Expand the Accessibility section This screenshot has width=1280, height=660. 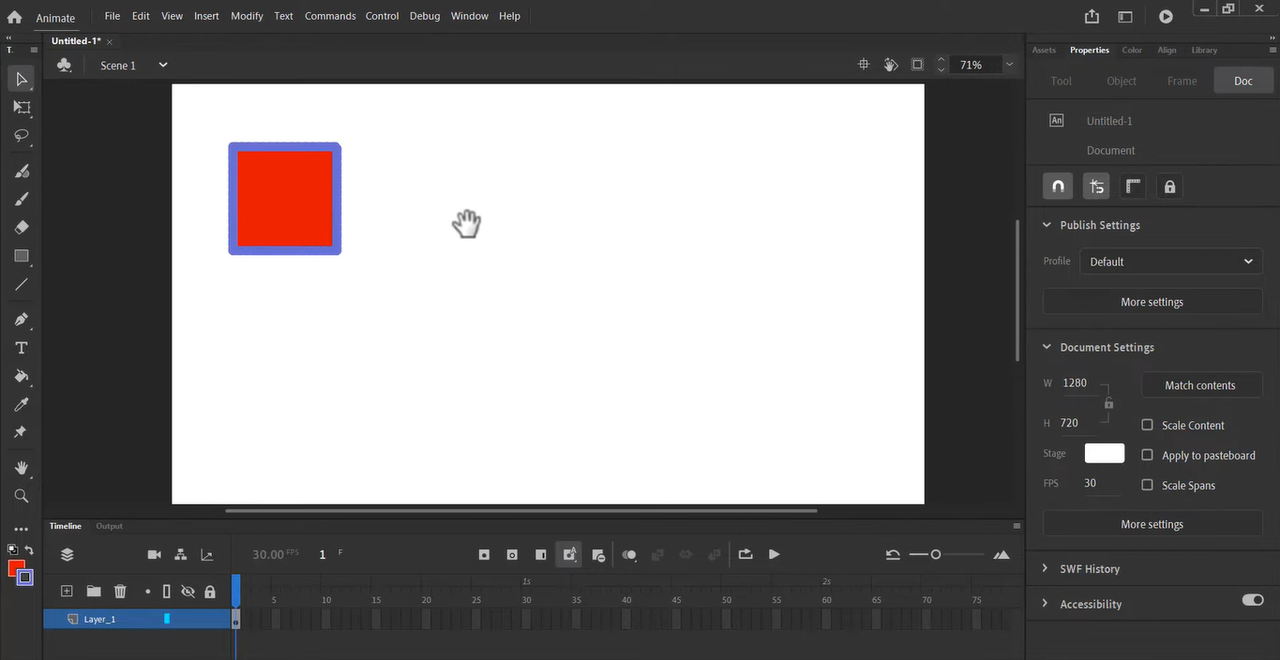tap(1046, 603)
